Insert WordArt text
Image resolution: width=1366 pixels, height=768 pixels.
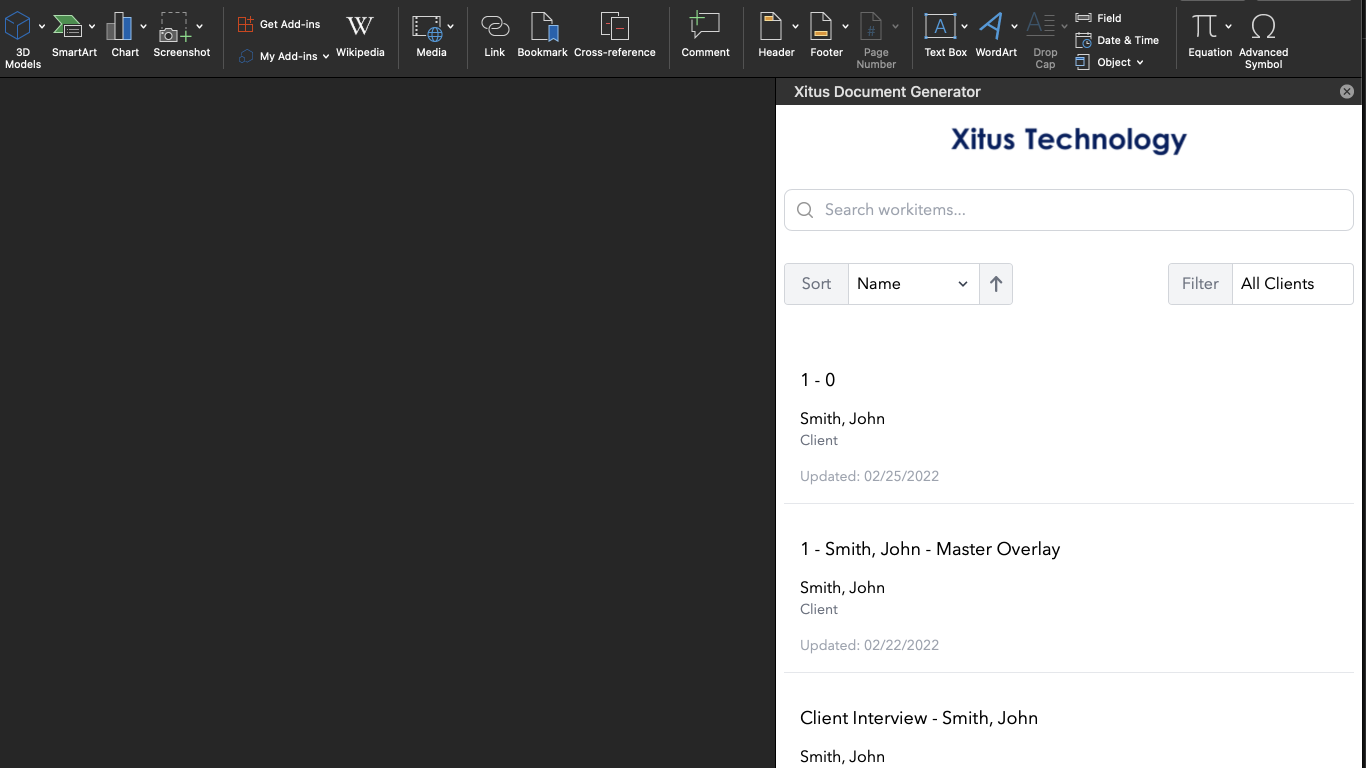click(996, 36)
